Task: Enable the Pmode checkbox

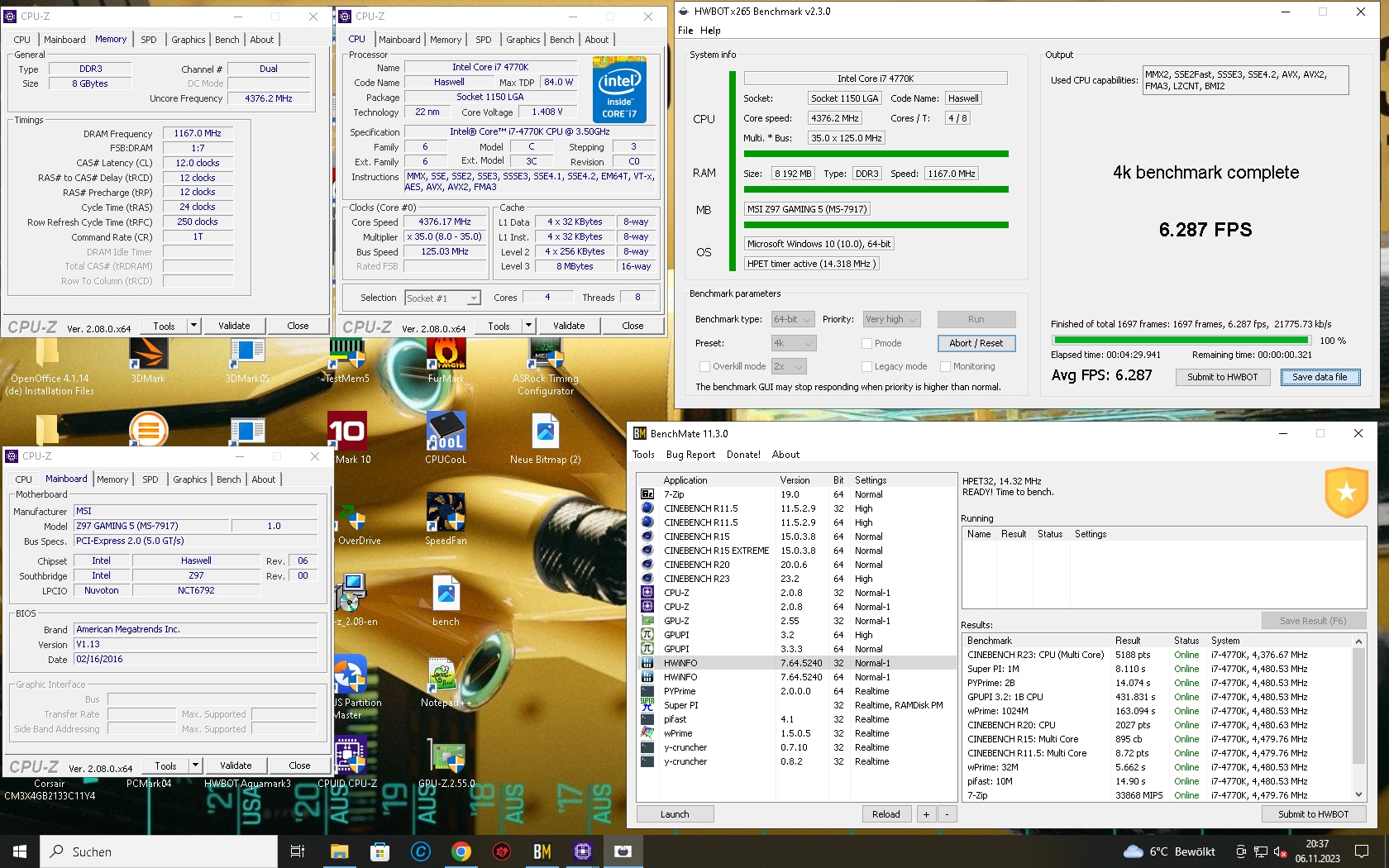Action: pyautogui.click(x=866, y=343)
